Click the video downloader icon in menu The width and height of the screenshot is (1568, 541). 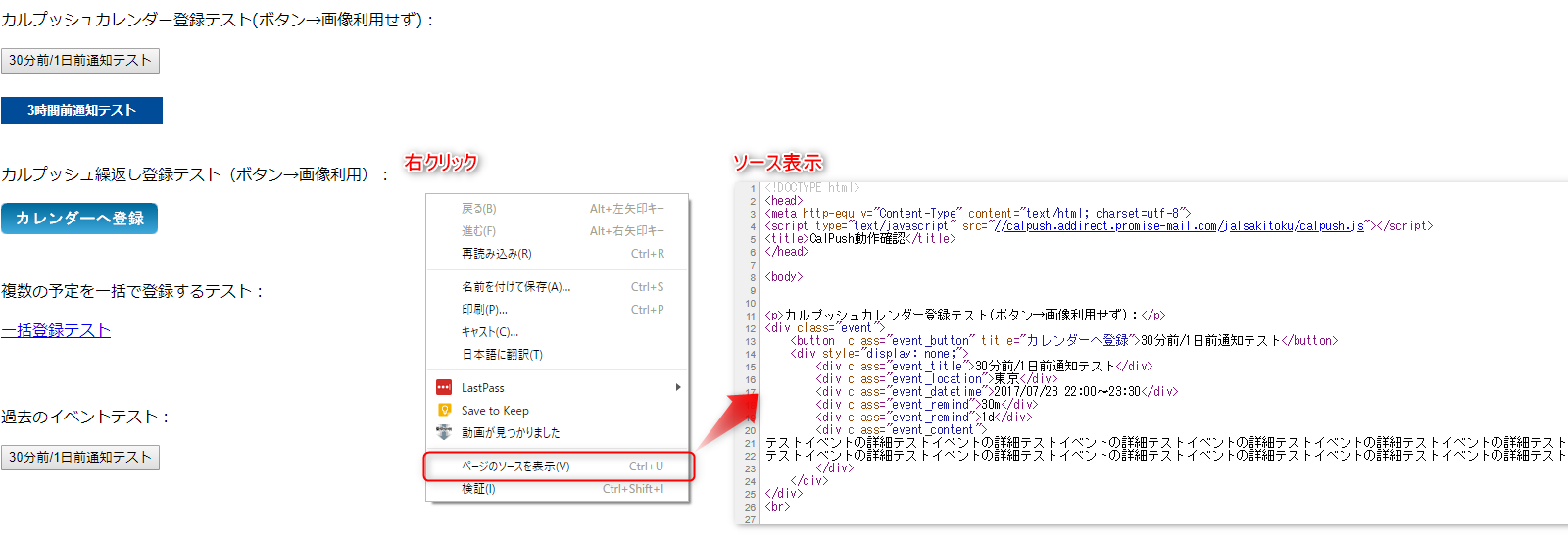(444, 432)
